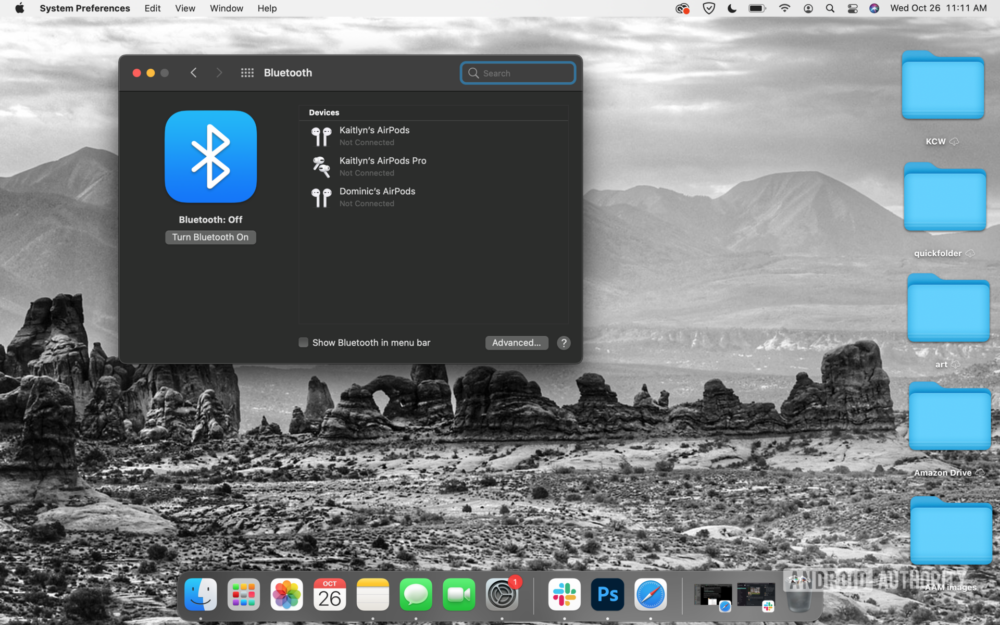
Task: Click the help question mark button
Action: [563, 342]
